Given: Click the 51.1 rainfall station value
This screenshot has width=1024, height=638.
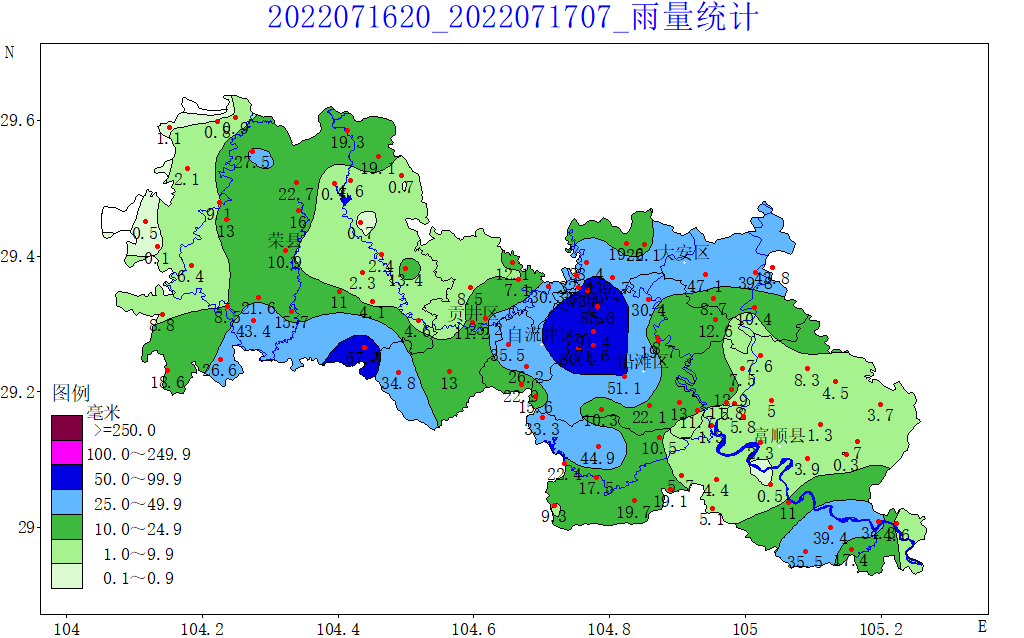Looking at the screenshot, I should click(x=624, y=388).
